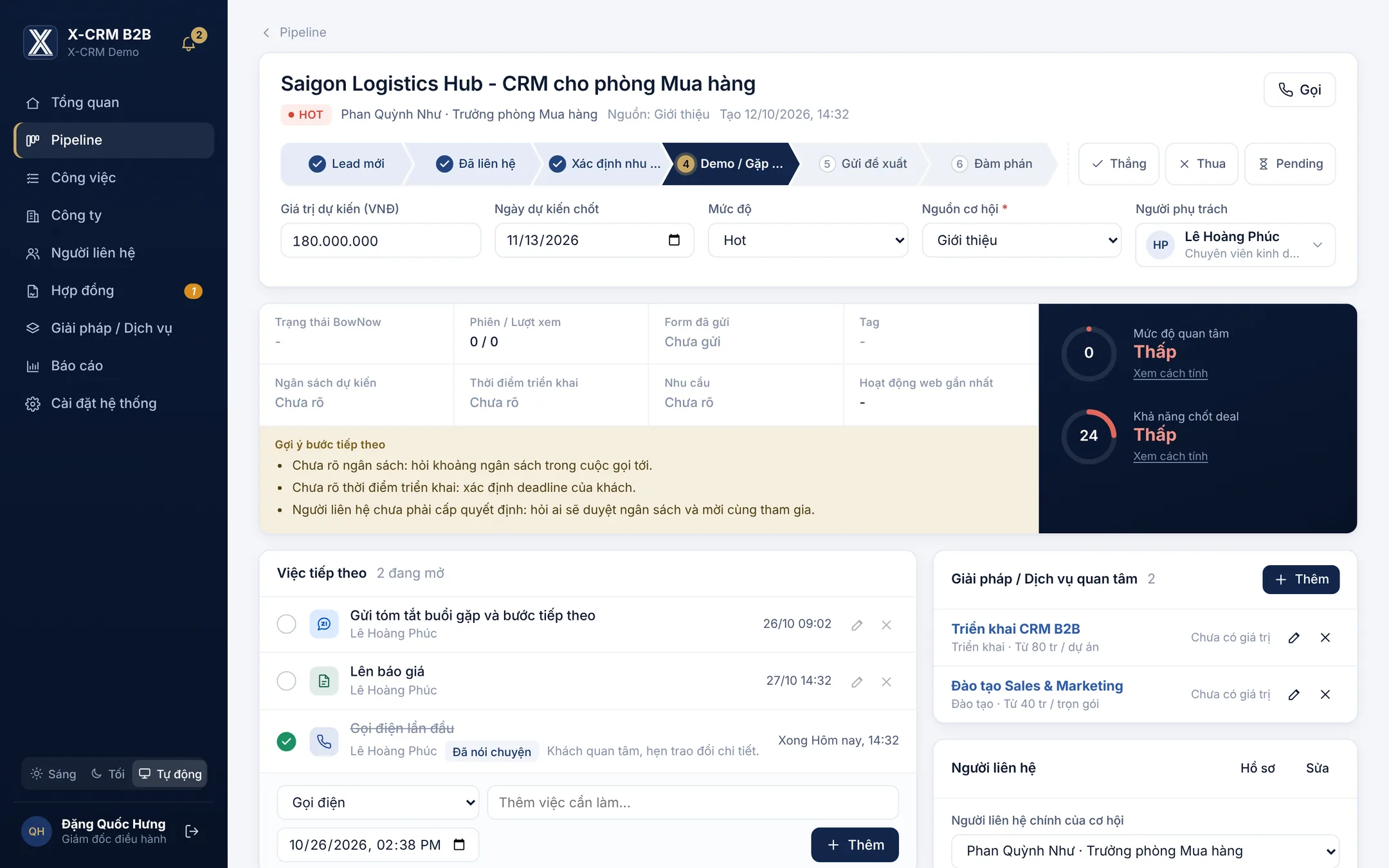This screenshot has width=1389, height=868.
Task: Open 'Xem cách tính' under Khả năng chốt deal
Action: tap(1170, 457)
